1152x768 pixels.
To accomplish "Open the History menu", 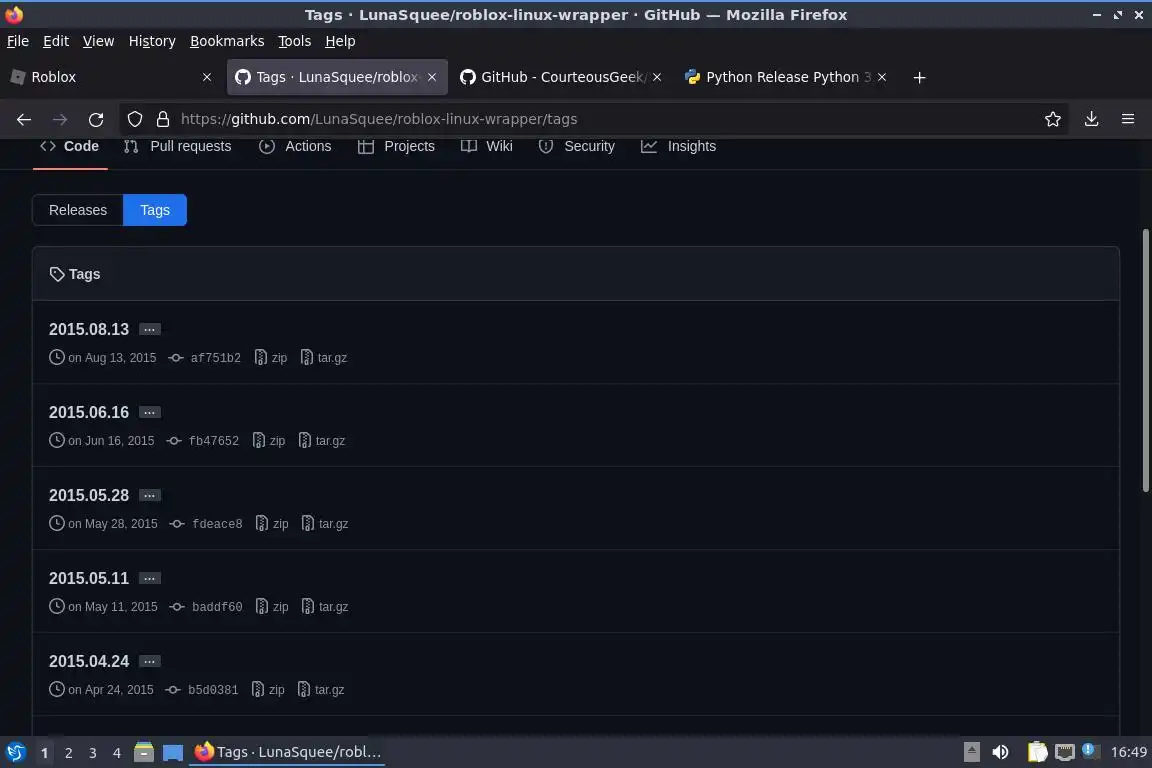I will click(x=152, y=41).
